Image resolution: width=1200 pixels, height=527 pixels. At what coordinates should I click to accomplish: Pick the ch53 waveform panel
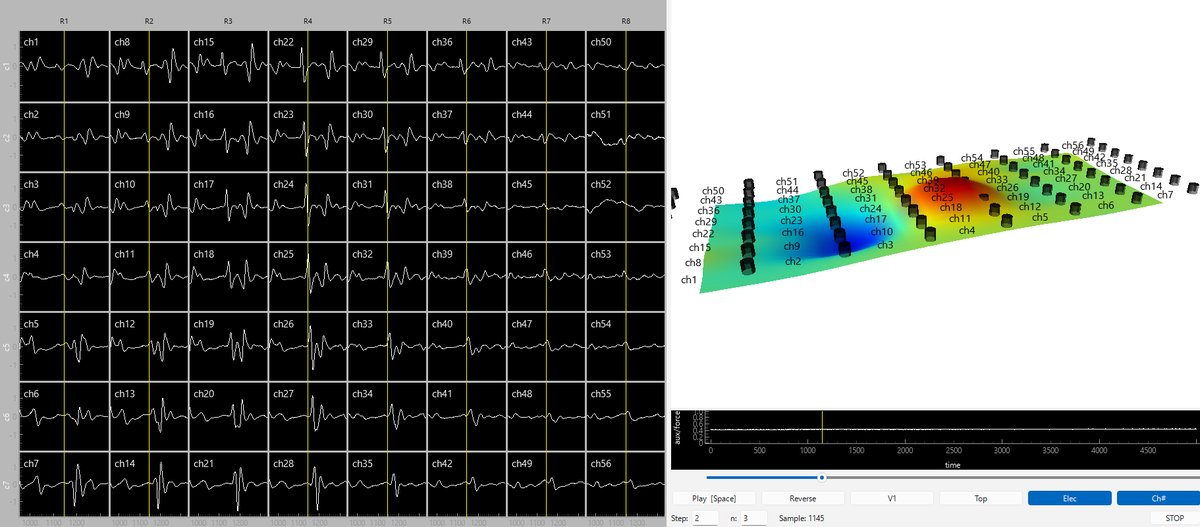click(x=626, y=277)
